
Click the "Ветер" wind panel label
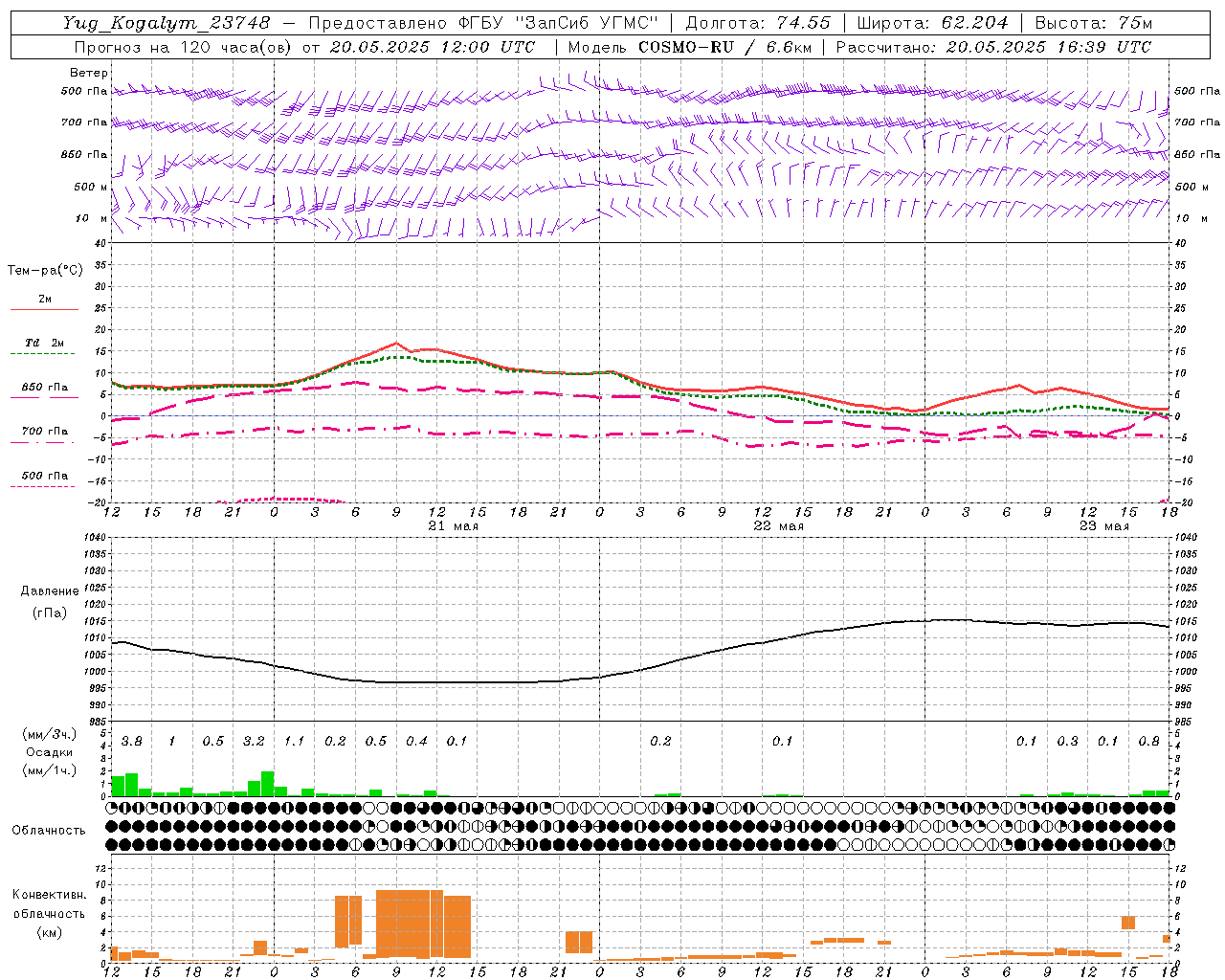(x=89, y=73)
